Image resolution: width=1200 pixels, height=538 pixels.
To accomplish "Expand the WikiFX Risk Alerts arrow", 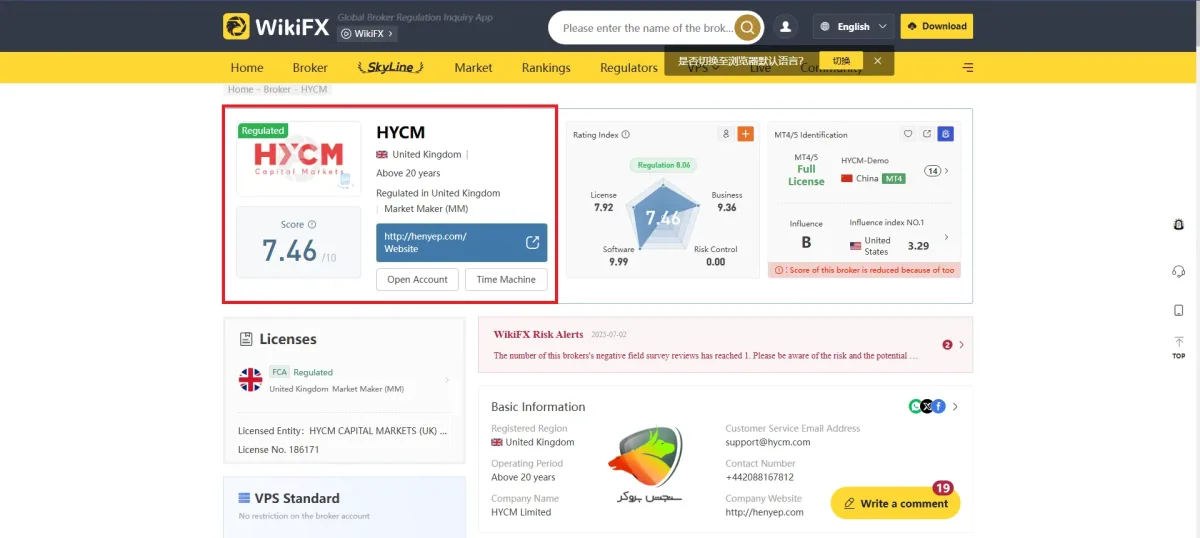I will [x=961, y=345].
